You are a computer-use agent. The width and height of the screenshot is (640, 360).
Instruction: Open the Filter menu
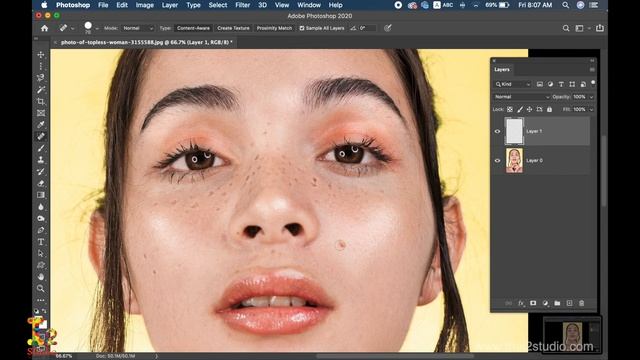tap(242, 5)
